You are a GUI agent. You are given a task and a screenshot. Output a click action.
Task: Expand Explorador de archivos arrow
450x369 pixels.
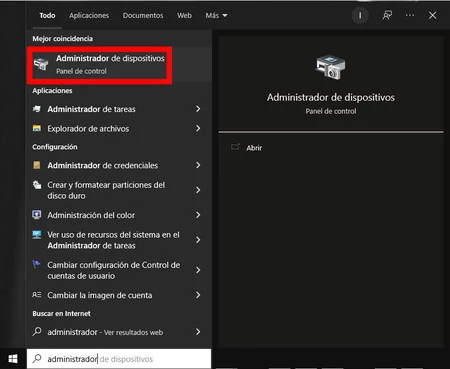pos(198,128)
